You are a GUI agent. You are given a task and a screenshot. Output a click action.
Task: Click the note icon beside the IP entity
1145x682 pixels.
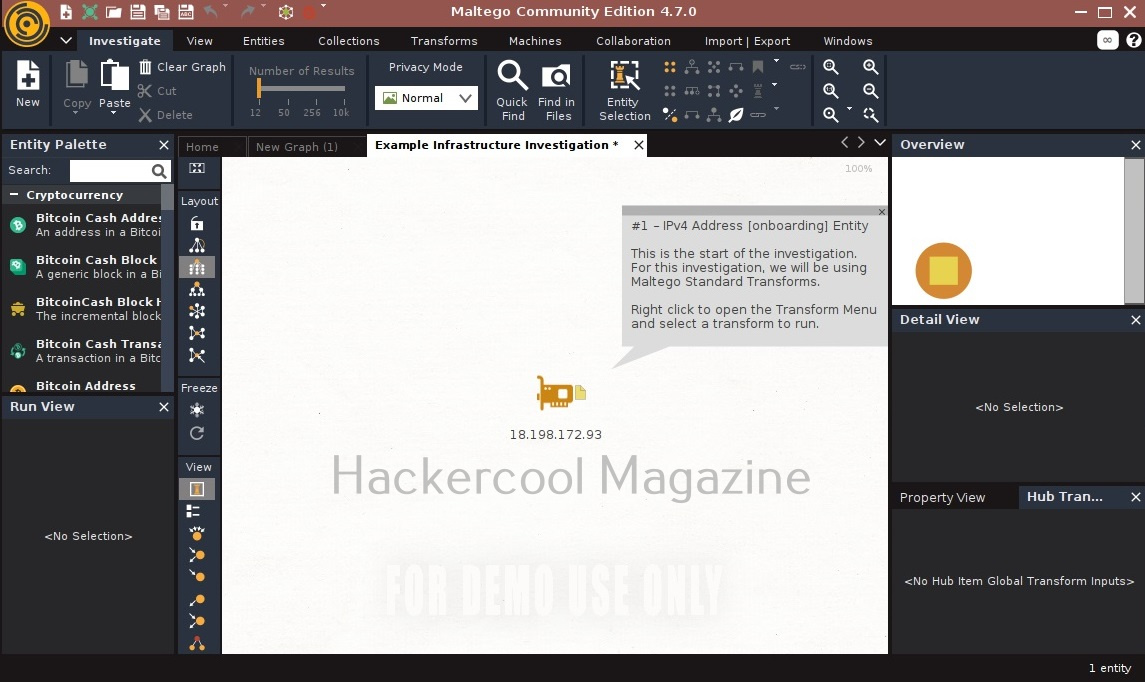[581, 393]
